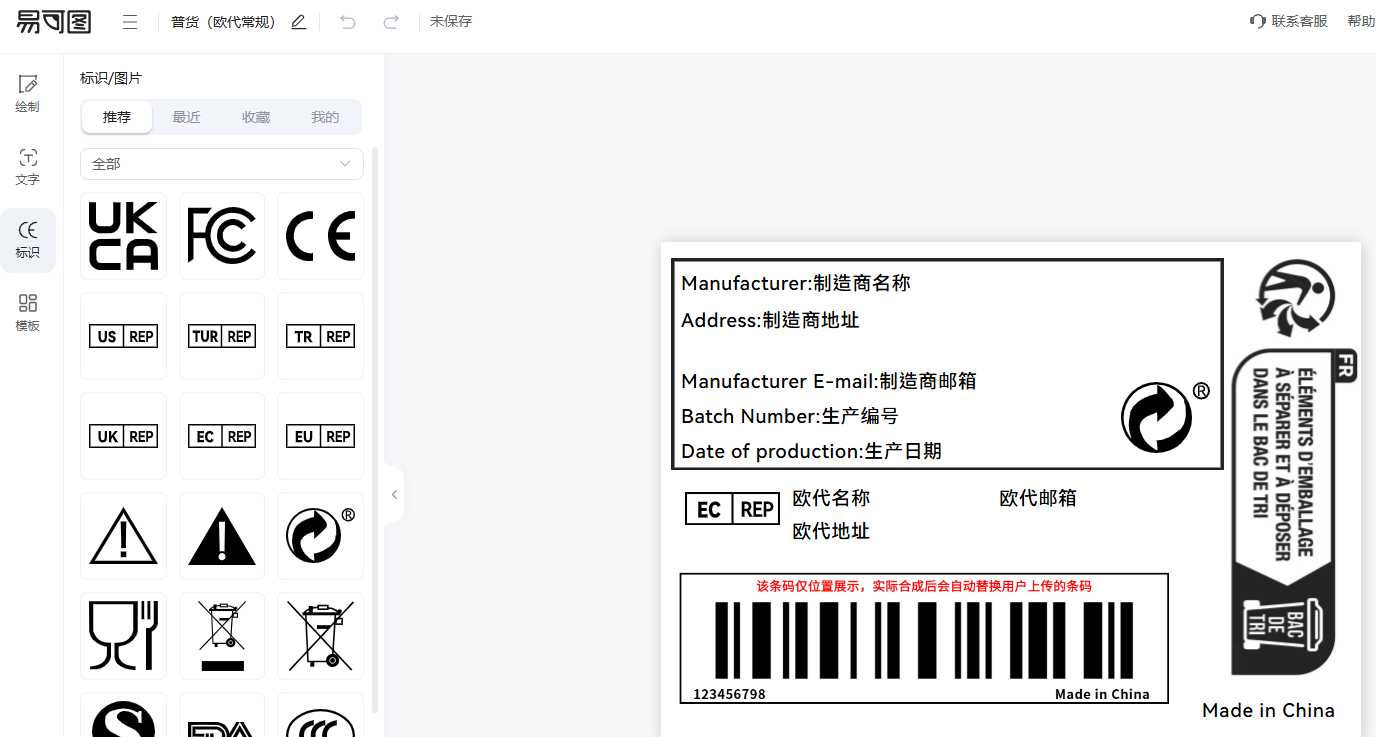Select the 欧代名称 text on label
Screen dimensions: 1376x737
(831, 498)
